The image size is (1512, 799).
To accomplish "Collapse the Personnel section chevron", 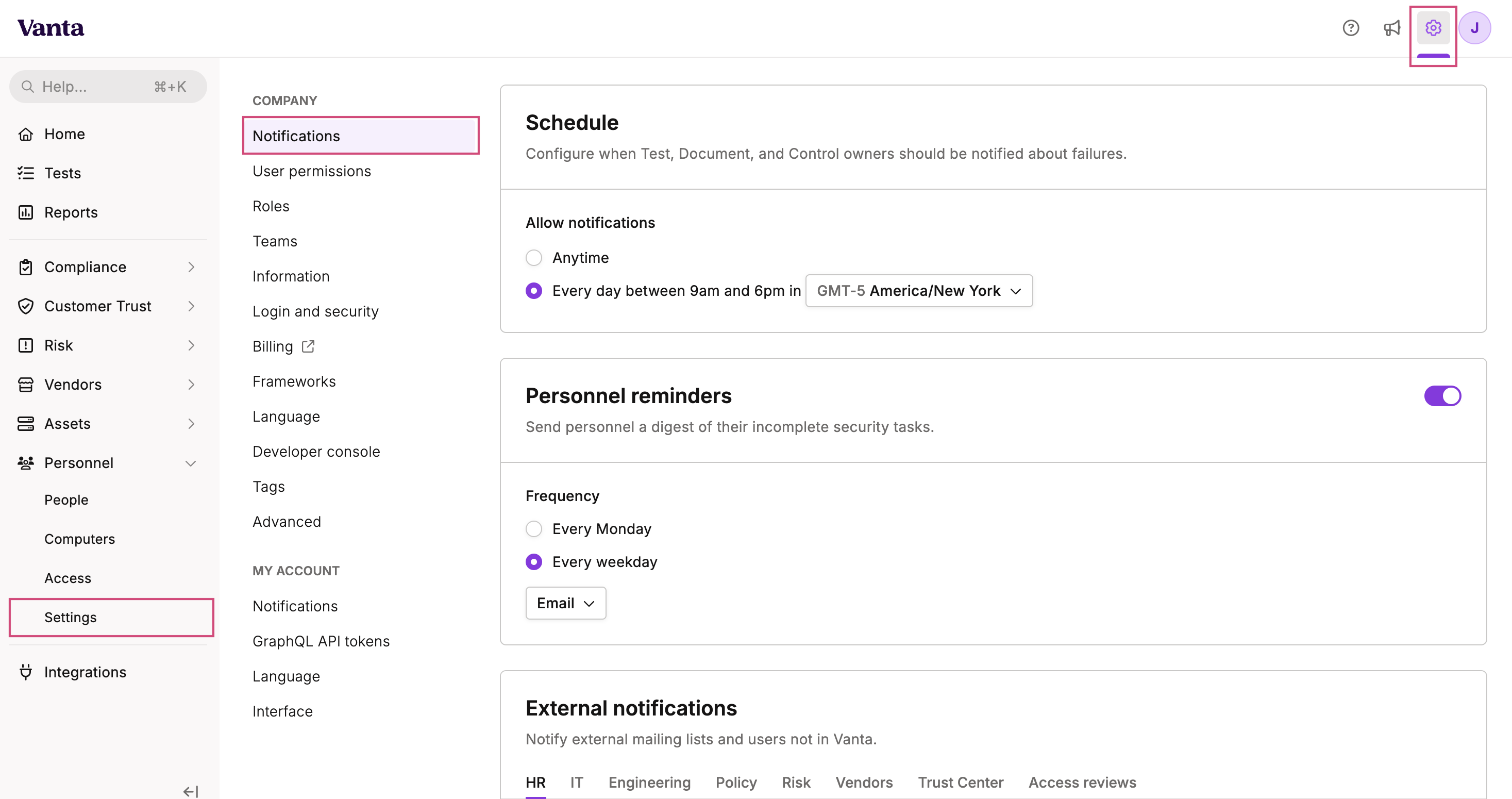I will click(x=191, y=463).
